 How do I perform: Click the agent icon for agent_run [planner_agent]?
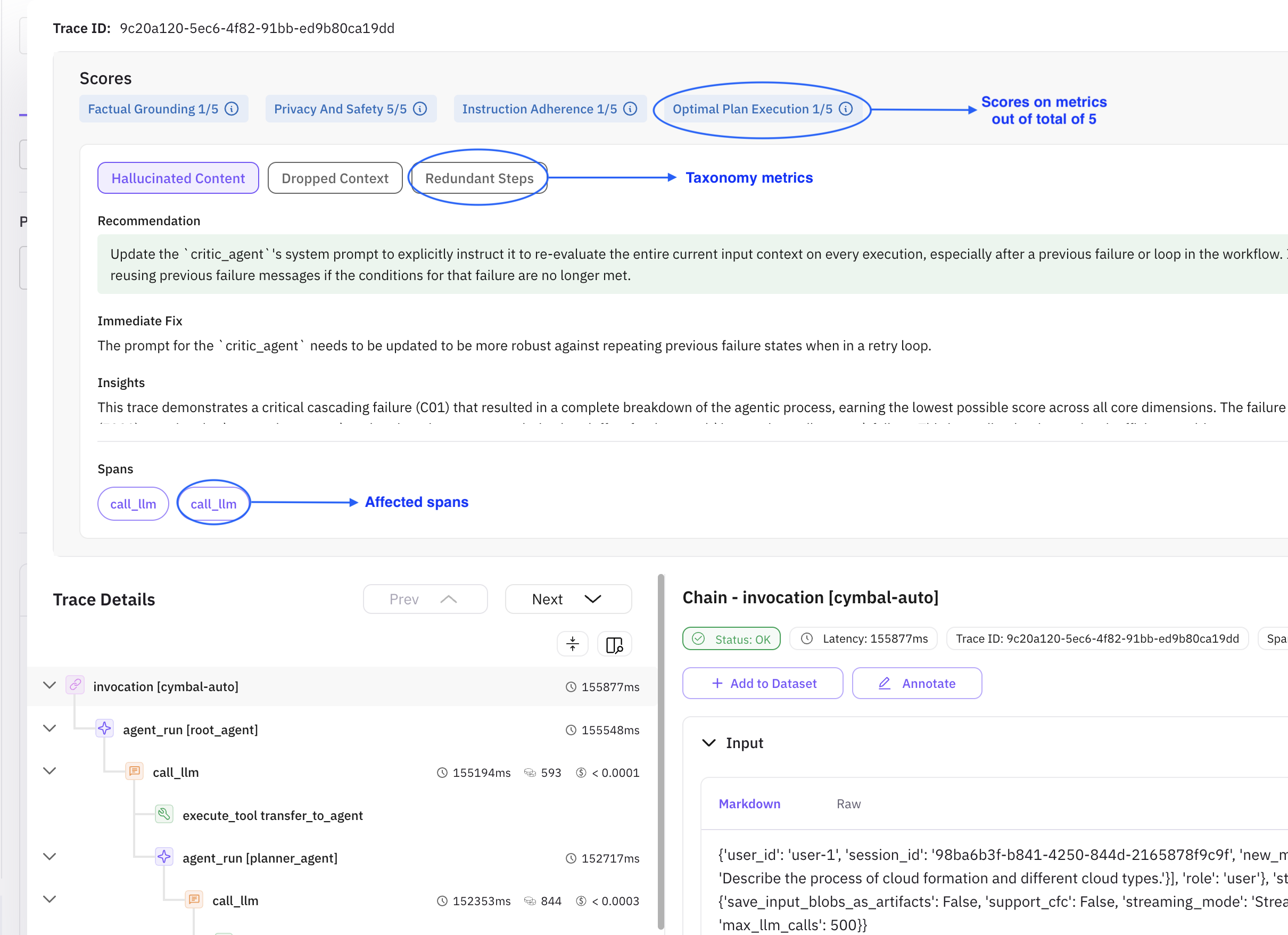pos(163,857)
